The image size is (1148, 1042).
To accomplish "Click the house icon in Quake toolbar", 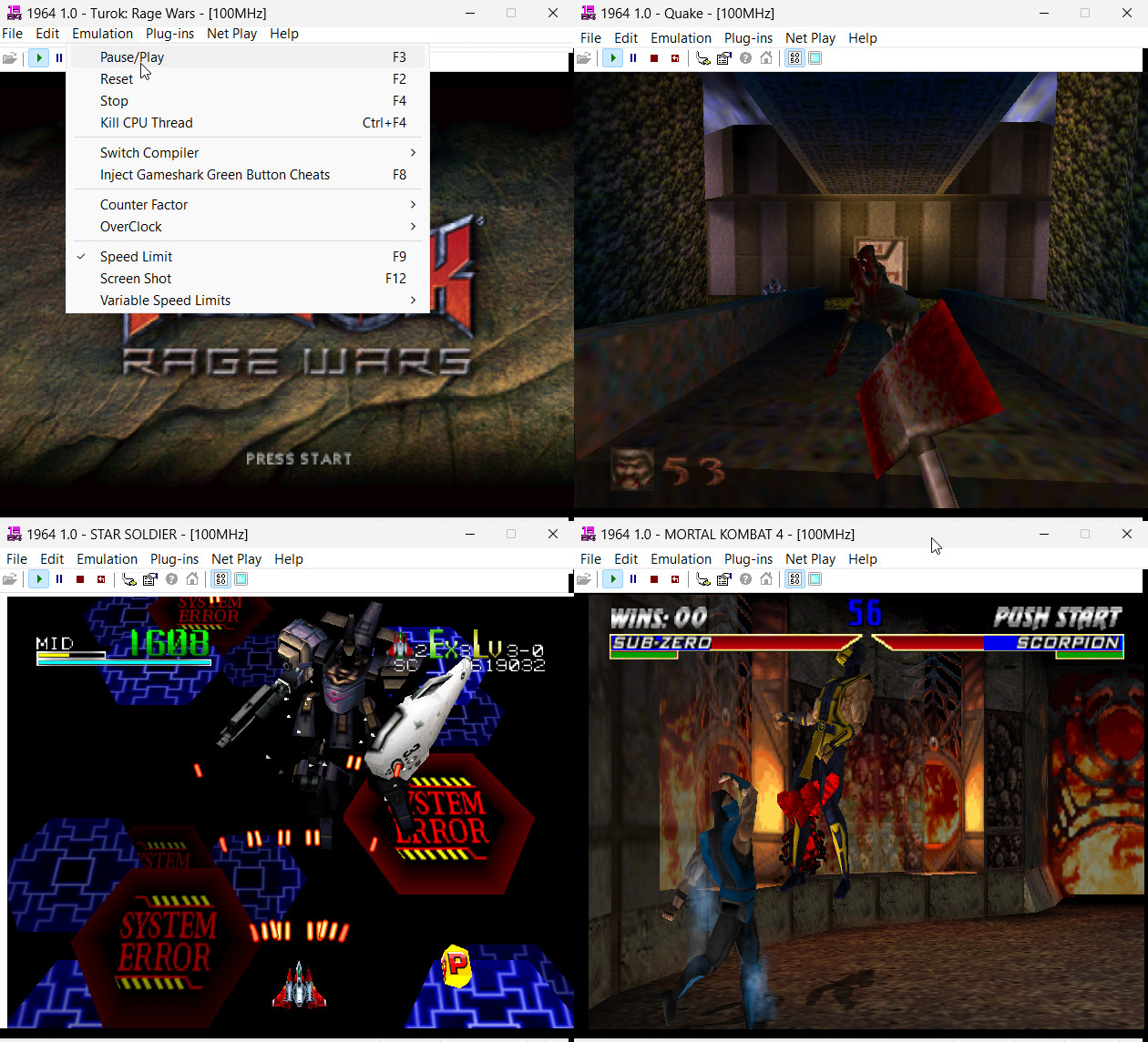I will click(x=766, y=58).
